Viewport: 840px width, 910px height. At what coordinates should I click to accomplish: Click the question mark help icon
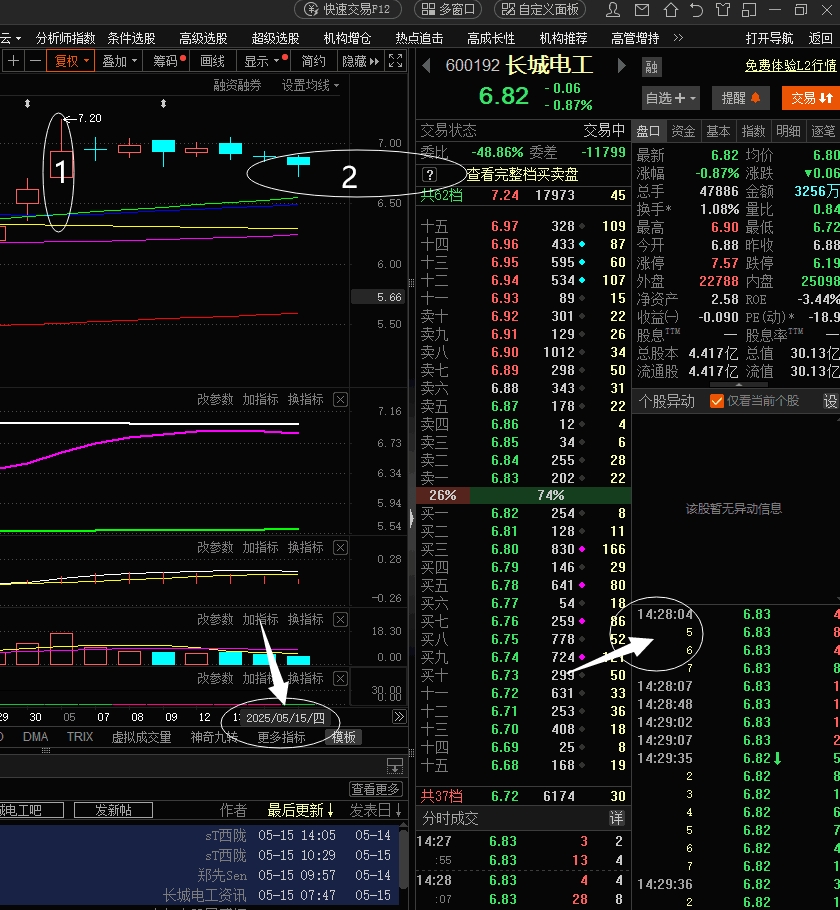point(430,175)
